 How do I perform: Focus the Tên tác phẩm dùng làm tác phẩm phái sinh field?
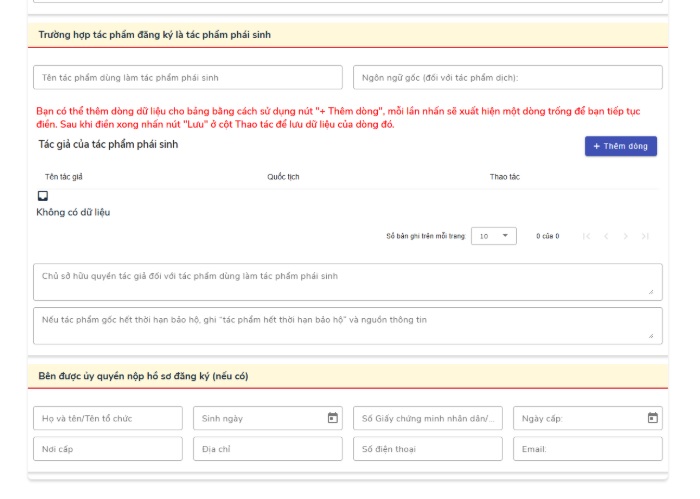(x=188, y=78)
